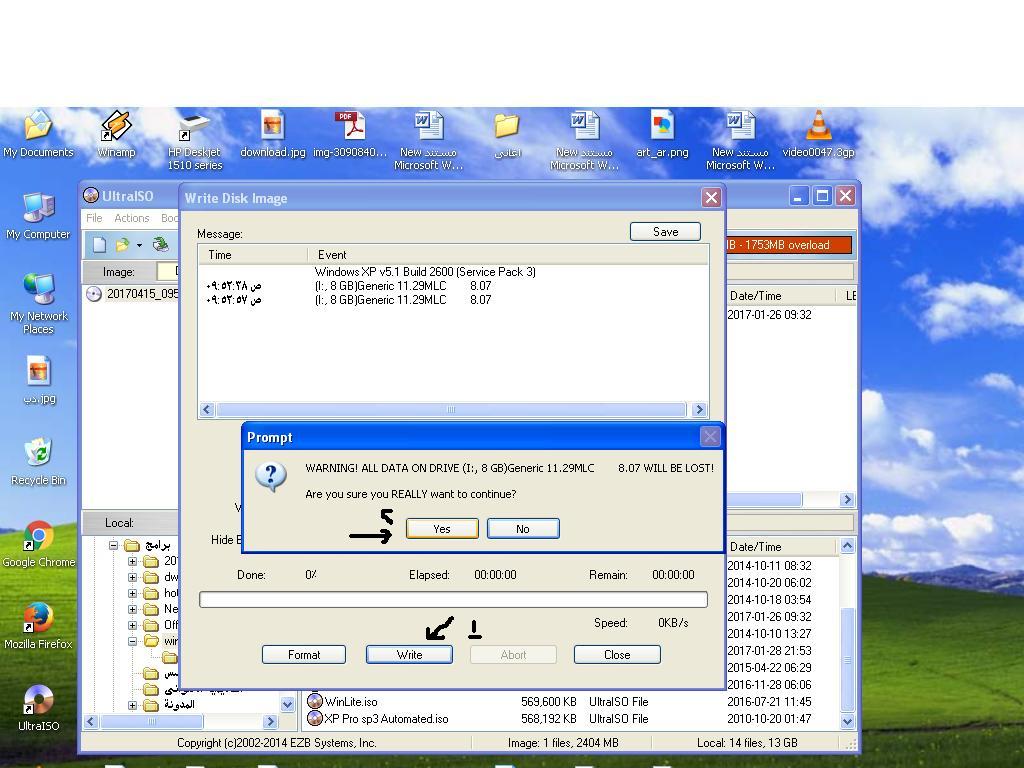Click the up arrow of local file list scrollbar
1024x768 pixels.
[x=847, y=546]
